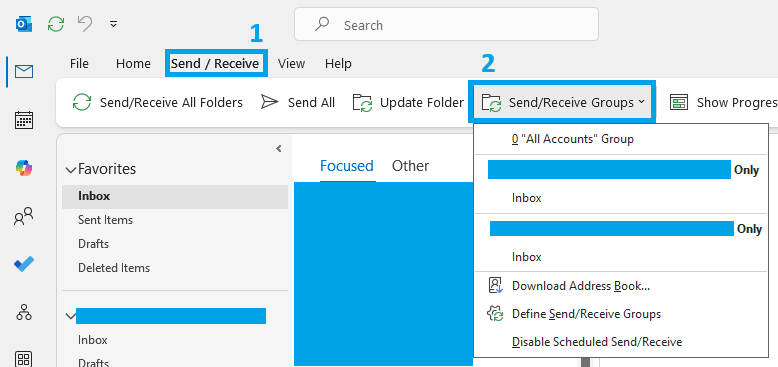
Task: Open Define Send/Receive Groups
Action: (x=621, y=314)
